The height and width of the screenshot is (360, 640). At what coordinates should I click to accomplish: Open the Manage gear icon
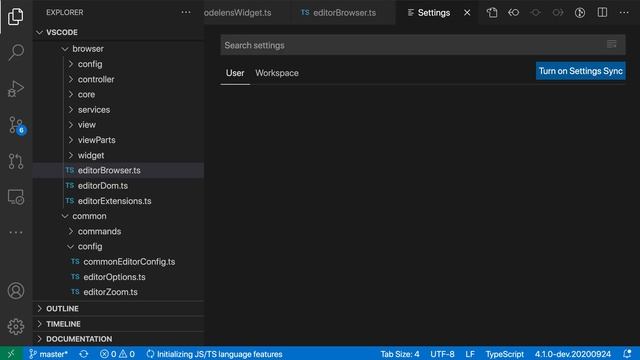click(16, 327)
